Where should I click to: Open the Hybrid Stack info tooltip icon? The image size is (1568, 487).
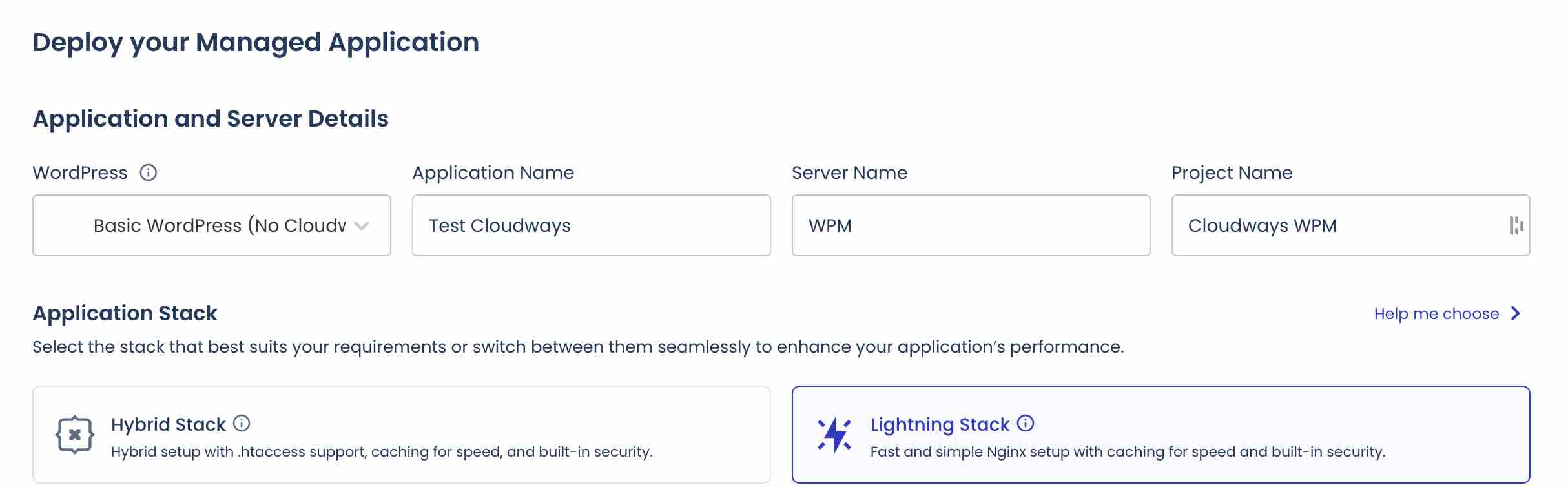(x=242, y=423)
